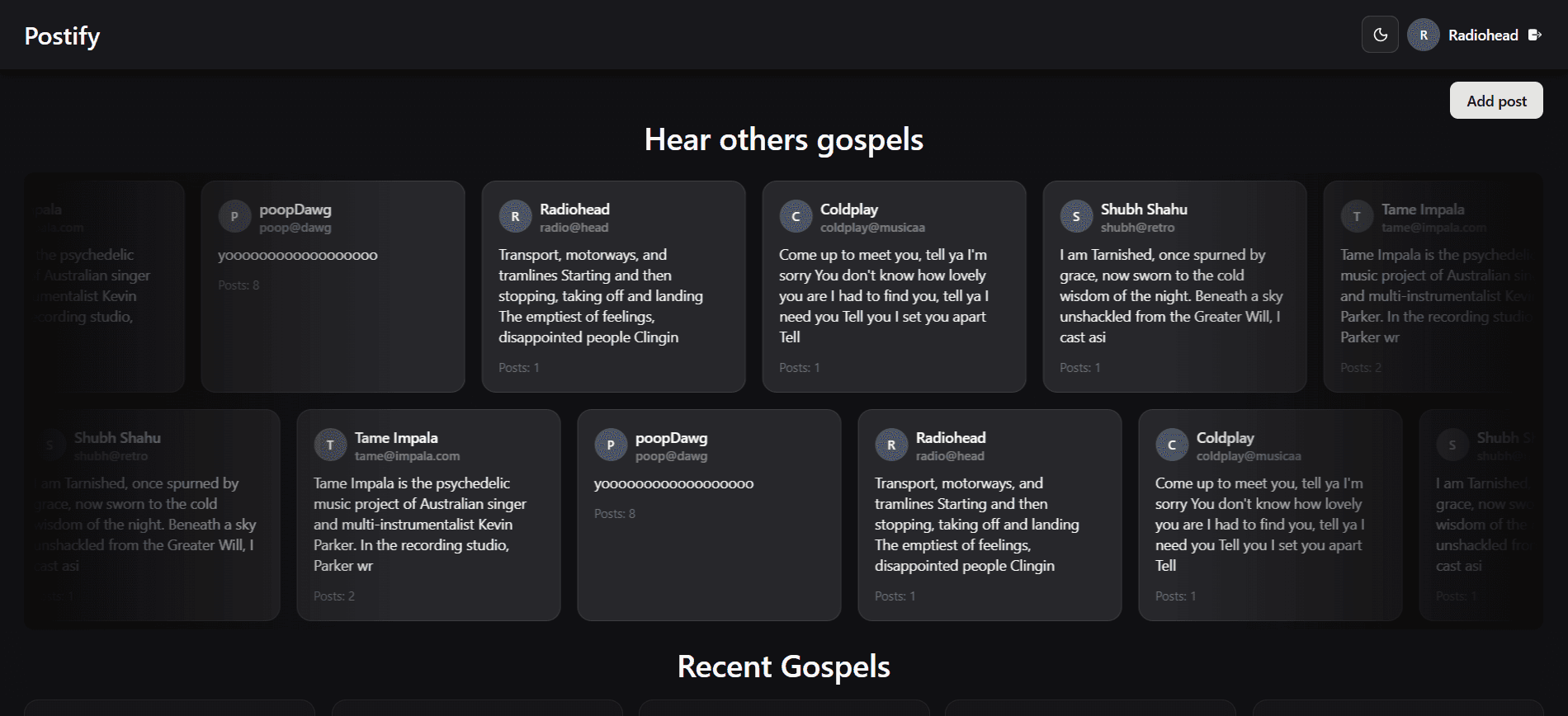The width and height of the screenshot is (1568, 716).
Task: Click the tame@impala.com handle in the bottom row
Action: pos(407,456)
